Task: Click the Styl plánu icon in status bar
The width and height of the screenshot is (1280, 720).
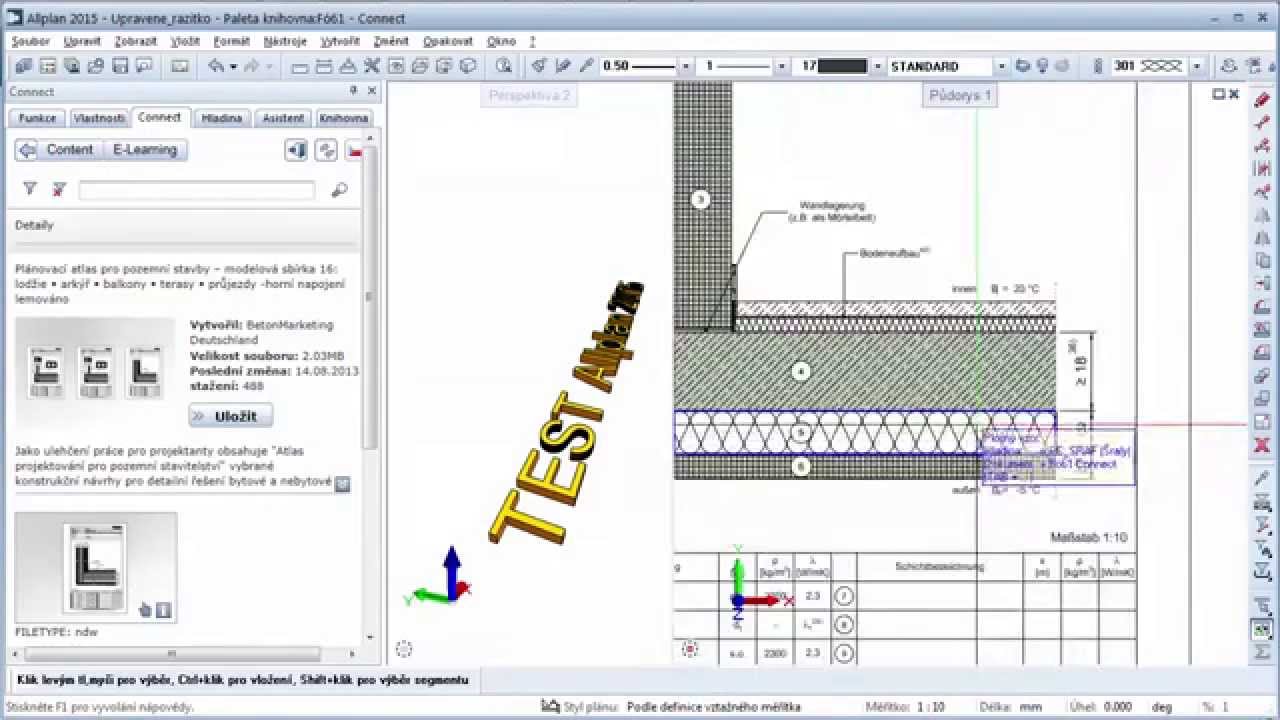Action: point(550,707)
